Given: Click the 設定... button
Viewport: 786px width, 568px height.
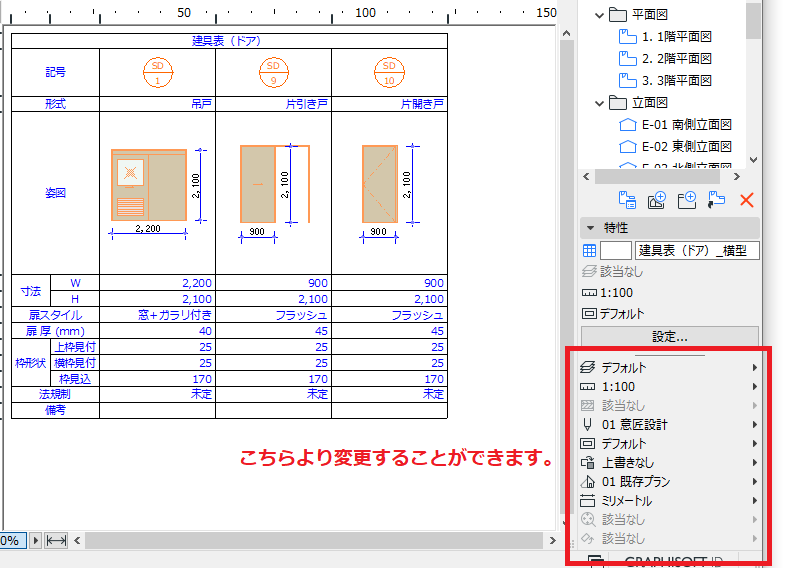Looking at the screenshot, I should point(670,336).
